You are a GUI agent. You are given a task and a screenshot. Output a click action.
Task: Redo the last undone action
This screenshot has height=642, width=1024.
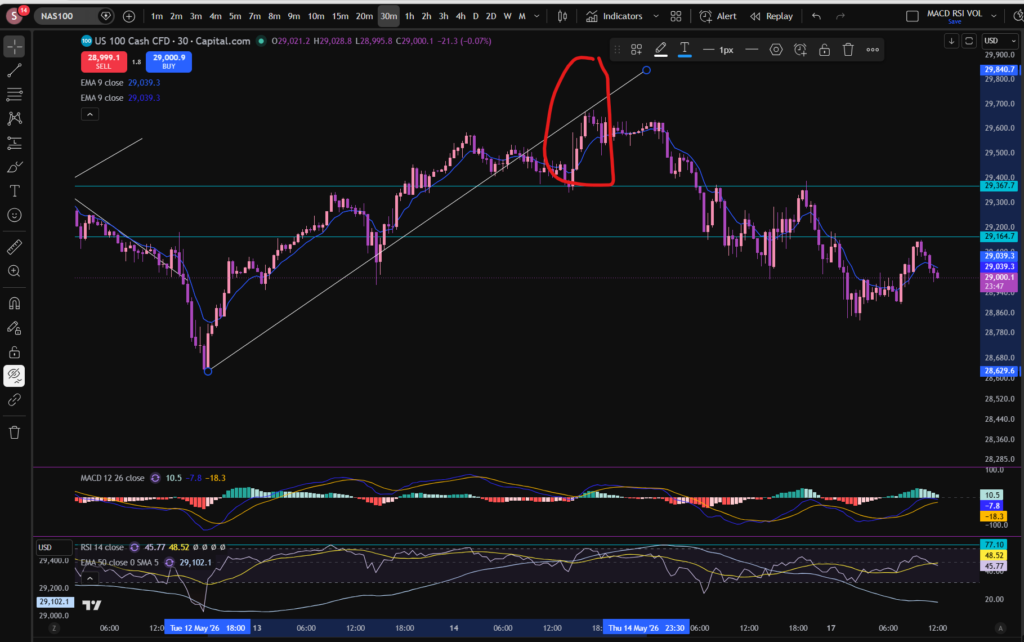click(840, 16)
